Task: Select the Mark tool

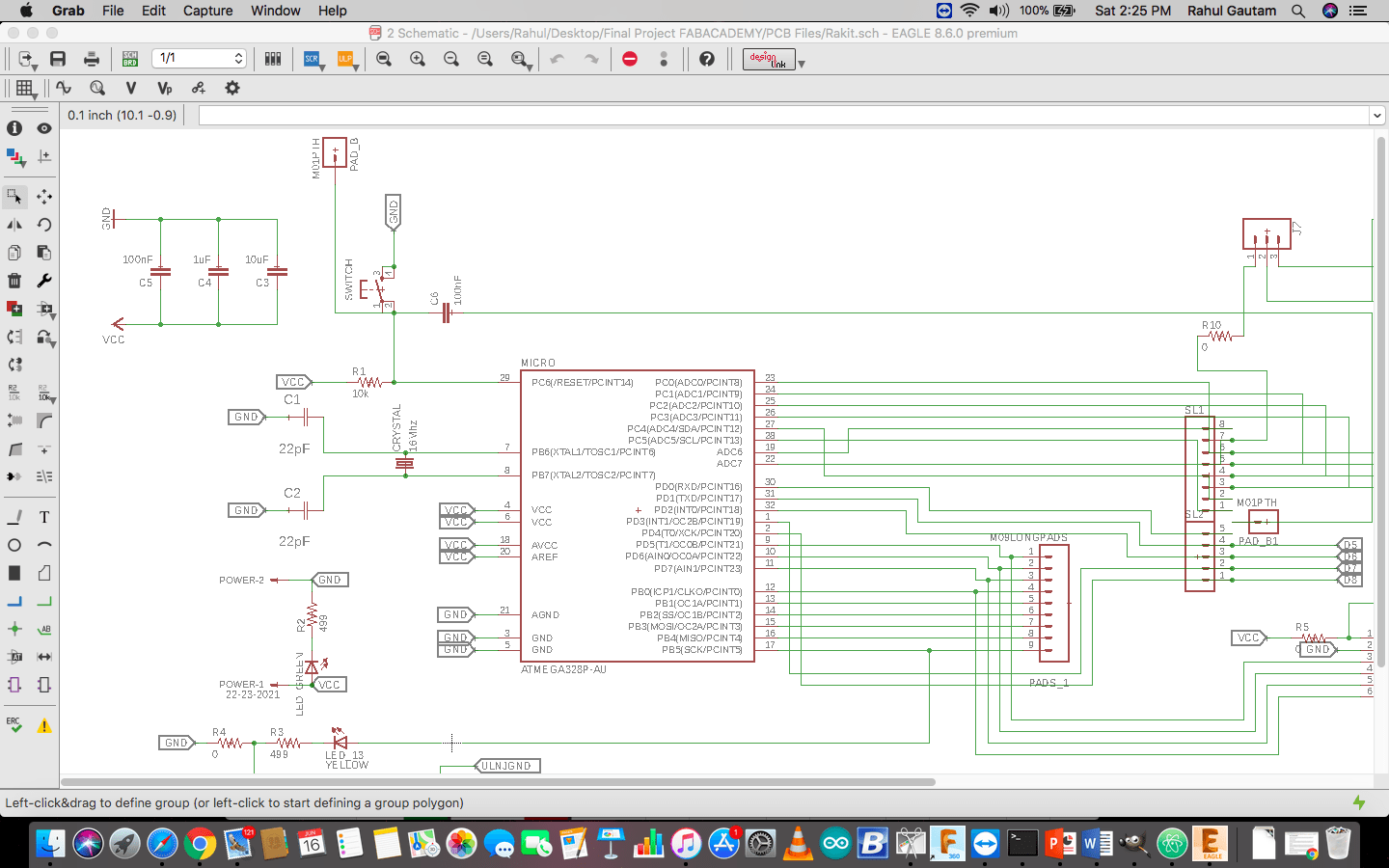Action: pyautogui.click(x=44, y=156)
